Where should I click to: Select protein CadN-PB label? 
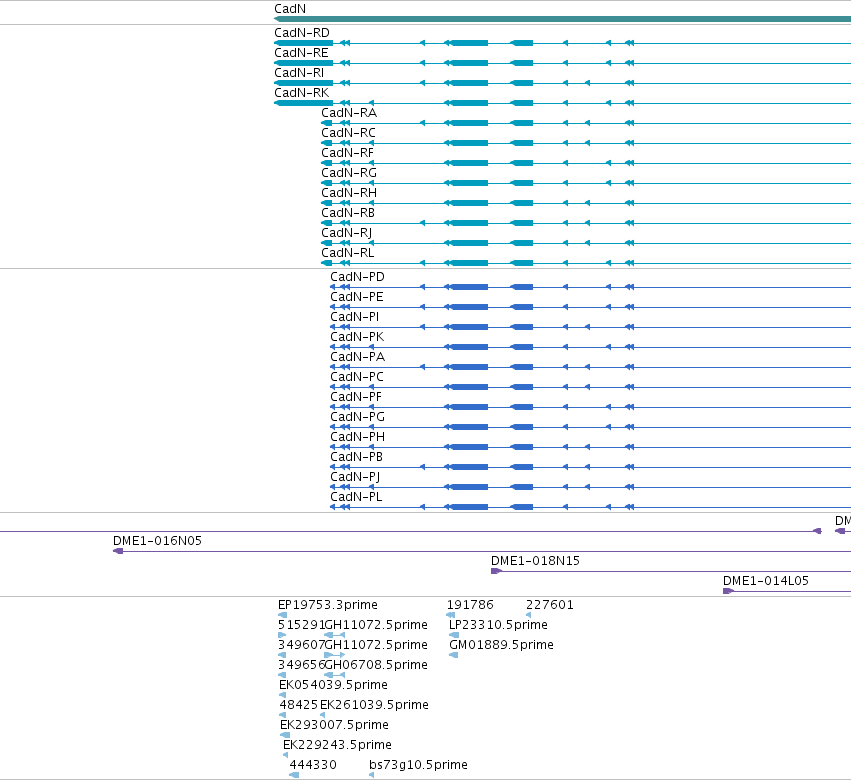pyautogui.click(x=357, y=457)
